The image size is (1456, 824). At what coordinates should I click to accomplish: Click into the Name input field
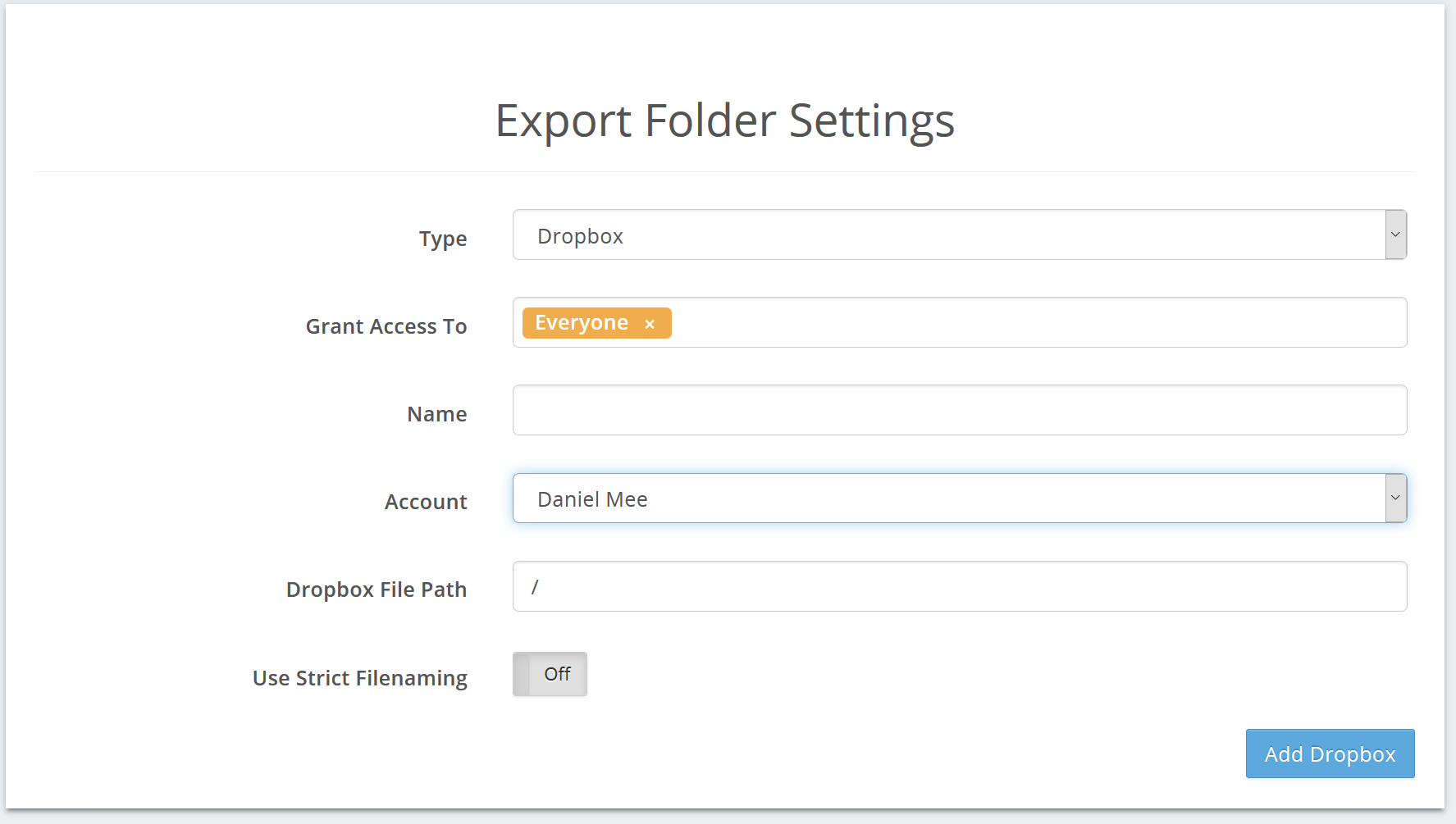coord(960,410)
